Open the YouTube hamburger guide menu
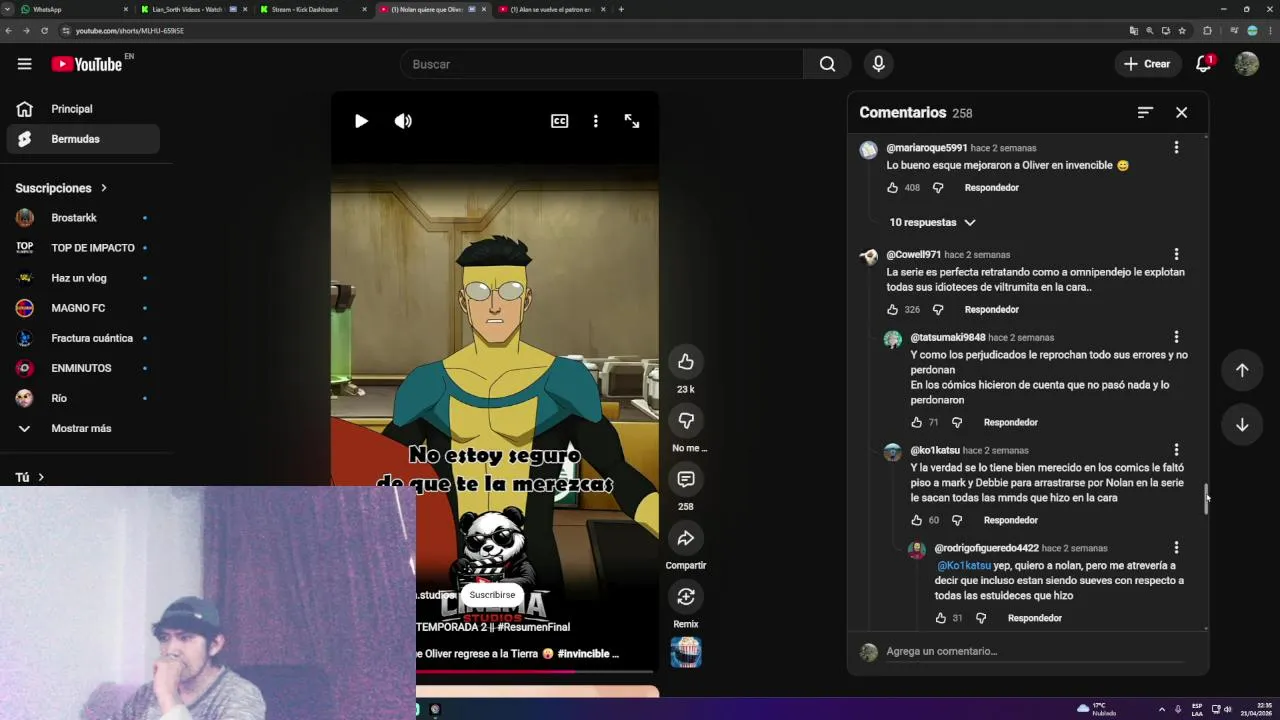This screenshot has width=1280, height=720. tap(24, 64)
